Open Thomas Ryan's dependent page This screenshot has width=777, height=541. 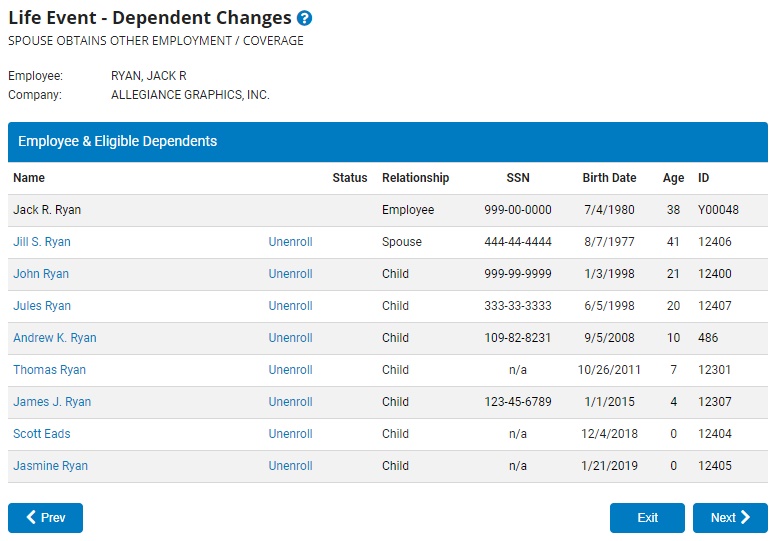49,370
